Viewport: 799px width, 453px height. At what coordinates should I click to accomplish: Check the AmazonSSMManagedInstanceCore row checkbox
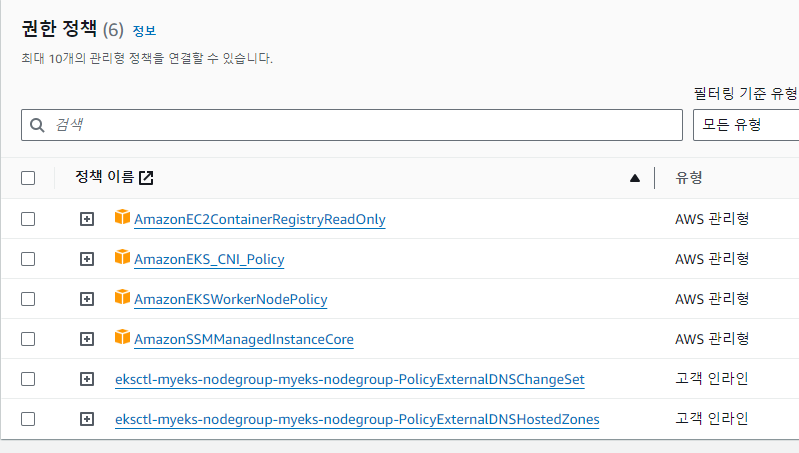click(x=28, y=339)
